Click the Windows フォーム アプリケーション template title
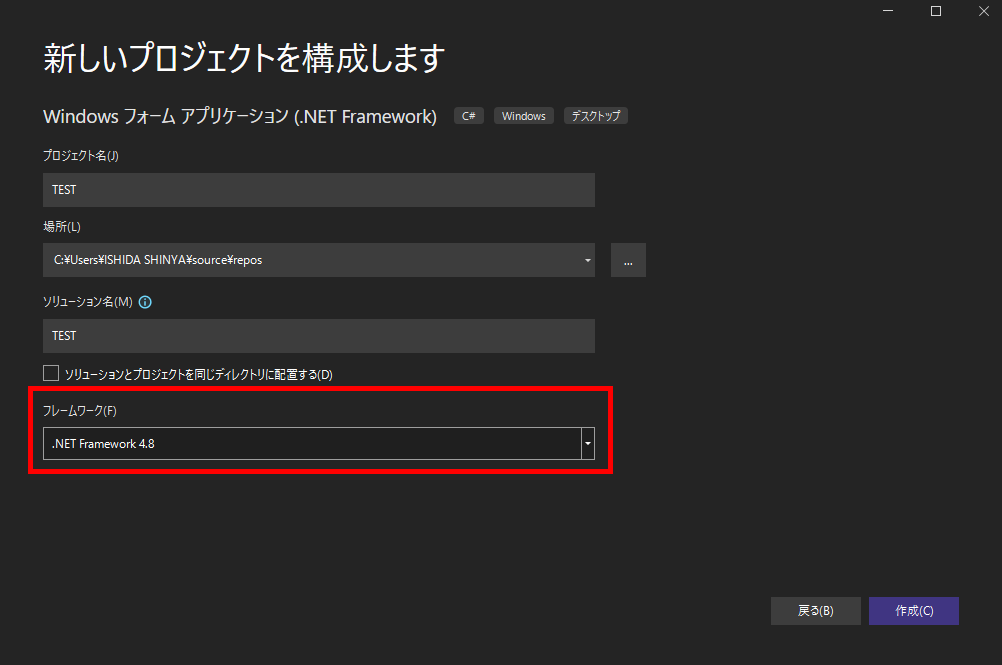 click(240, 116)
